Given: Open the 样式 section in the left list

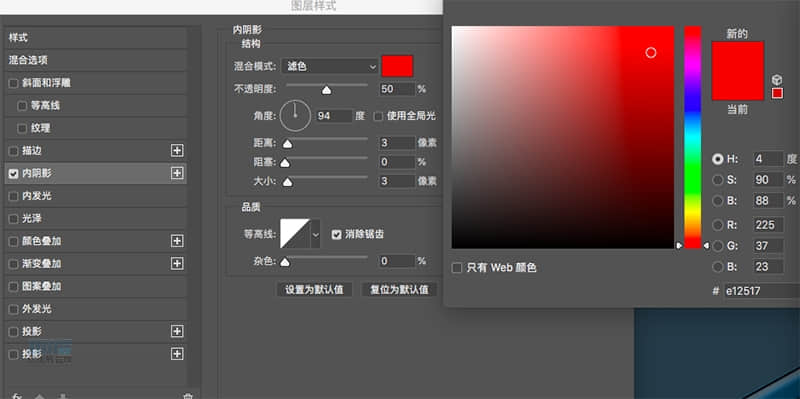Looking at the screenshot, I should (x=95, y=38).
